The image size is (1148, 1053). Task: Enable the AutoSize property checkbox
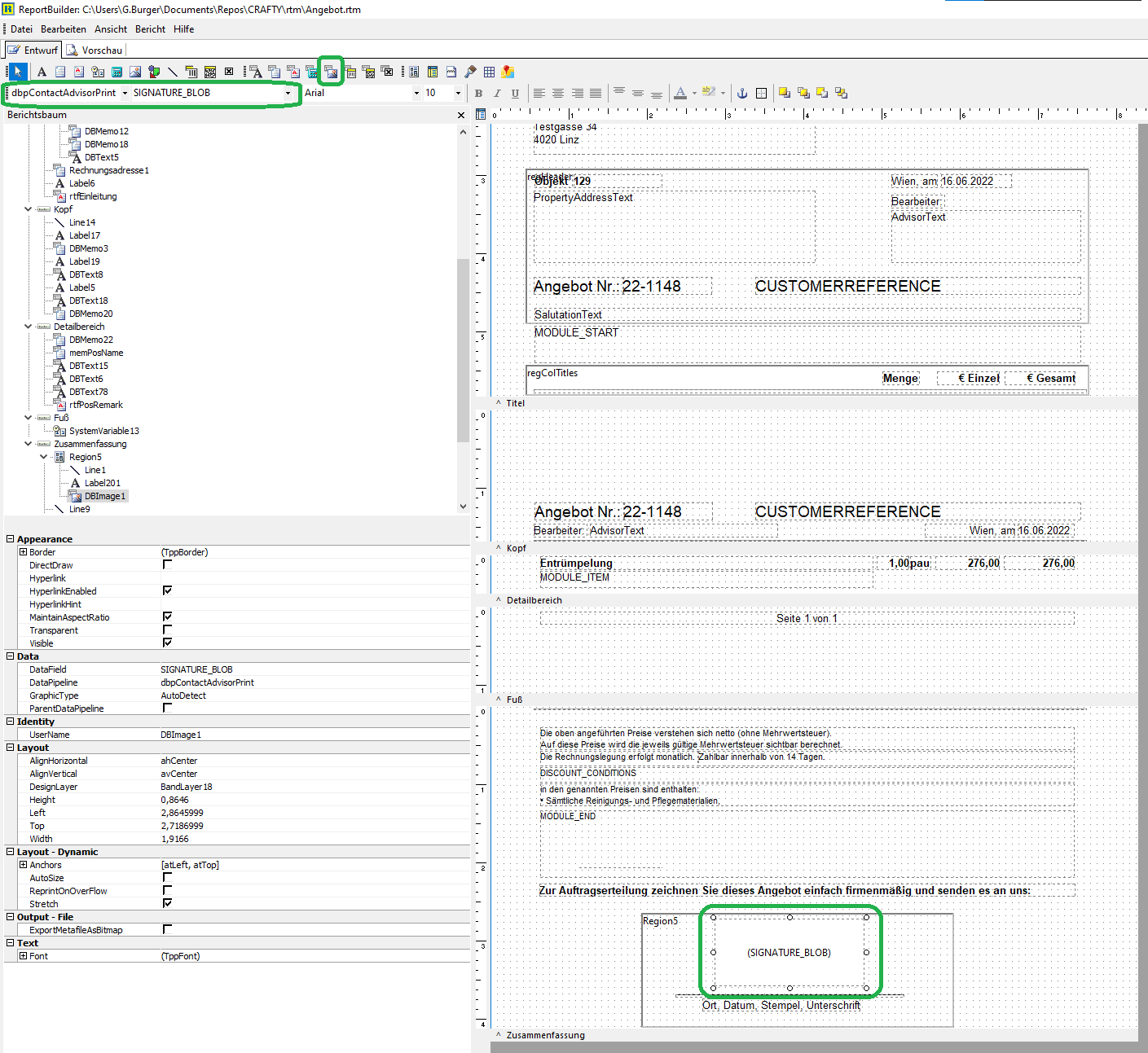[167, 877]
